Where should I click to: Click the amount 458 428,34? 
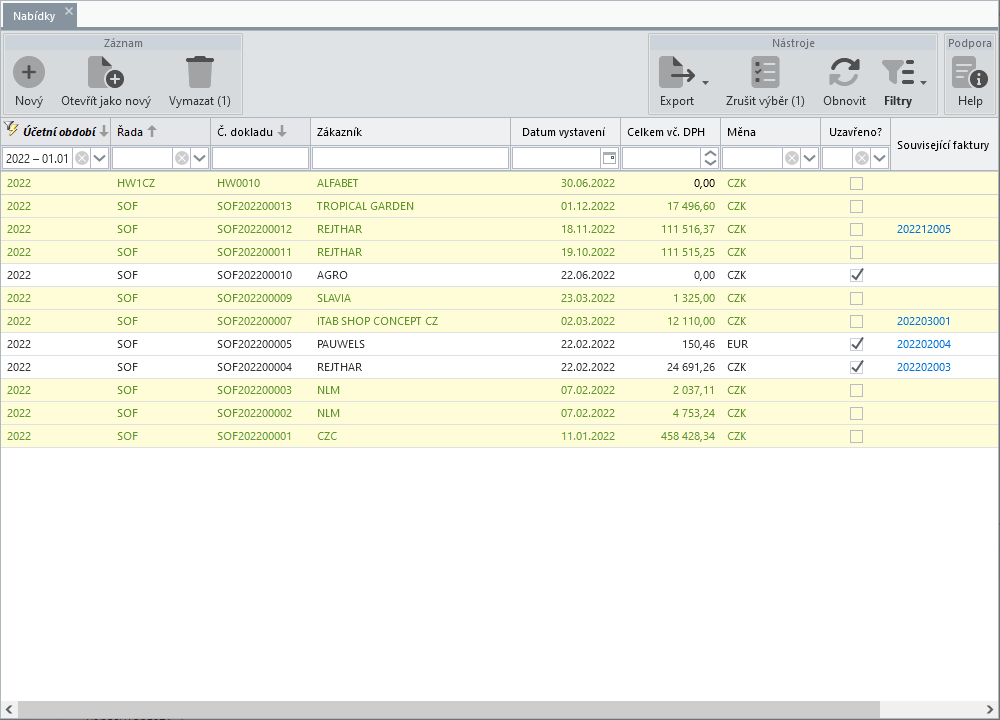(688, 436)
